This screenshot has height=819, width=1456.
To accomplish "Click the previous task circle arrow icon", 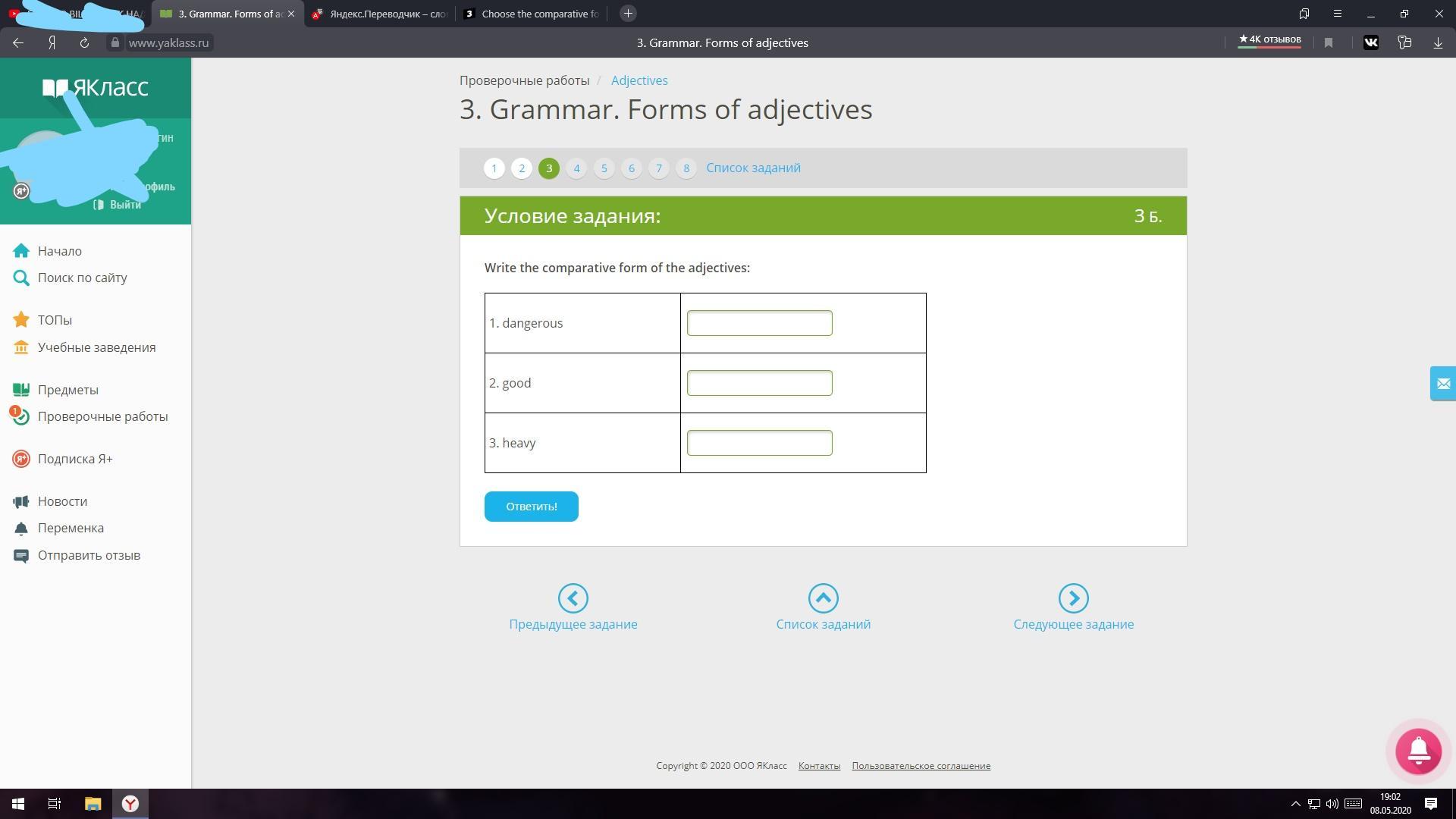I will click(573, 598).
